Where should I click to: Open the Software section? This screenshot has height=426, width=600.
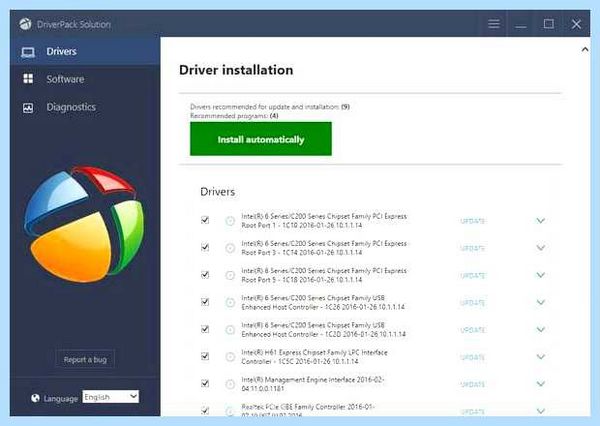point(85,79)
